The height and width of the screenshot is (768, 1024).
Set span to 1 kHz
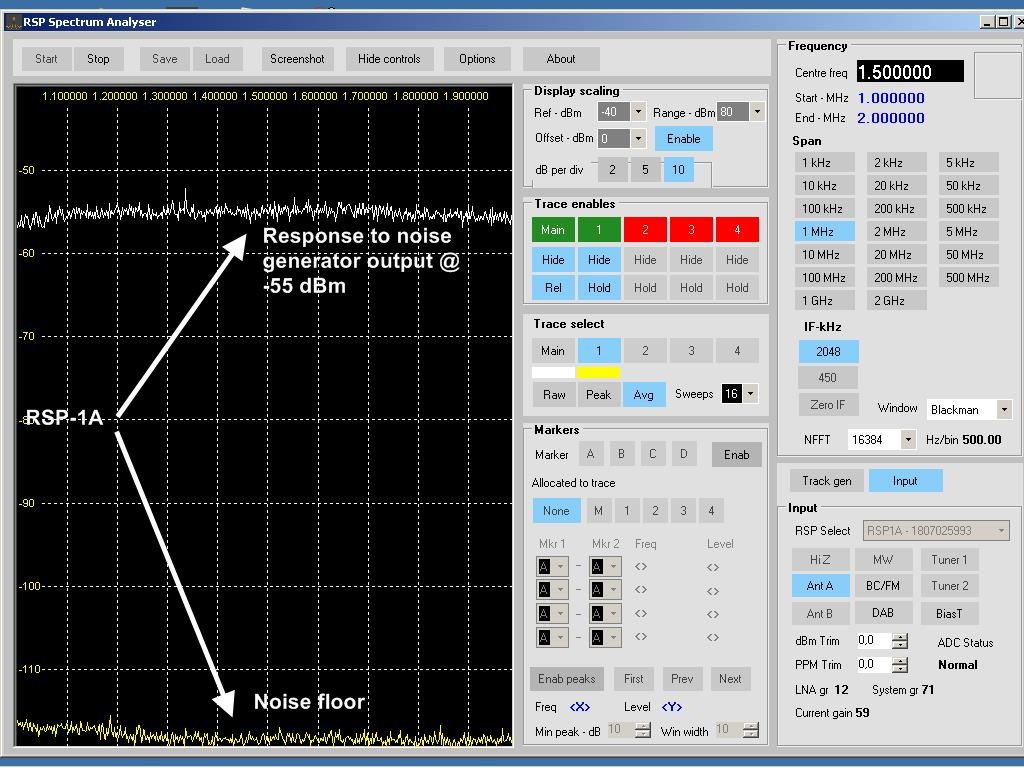pyautogui.click(x=824, y=163)
